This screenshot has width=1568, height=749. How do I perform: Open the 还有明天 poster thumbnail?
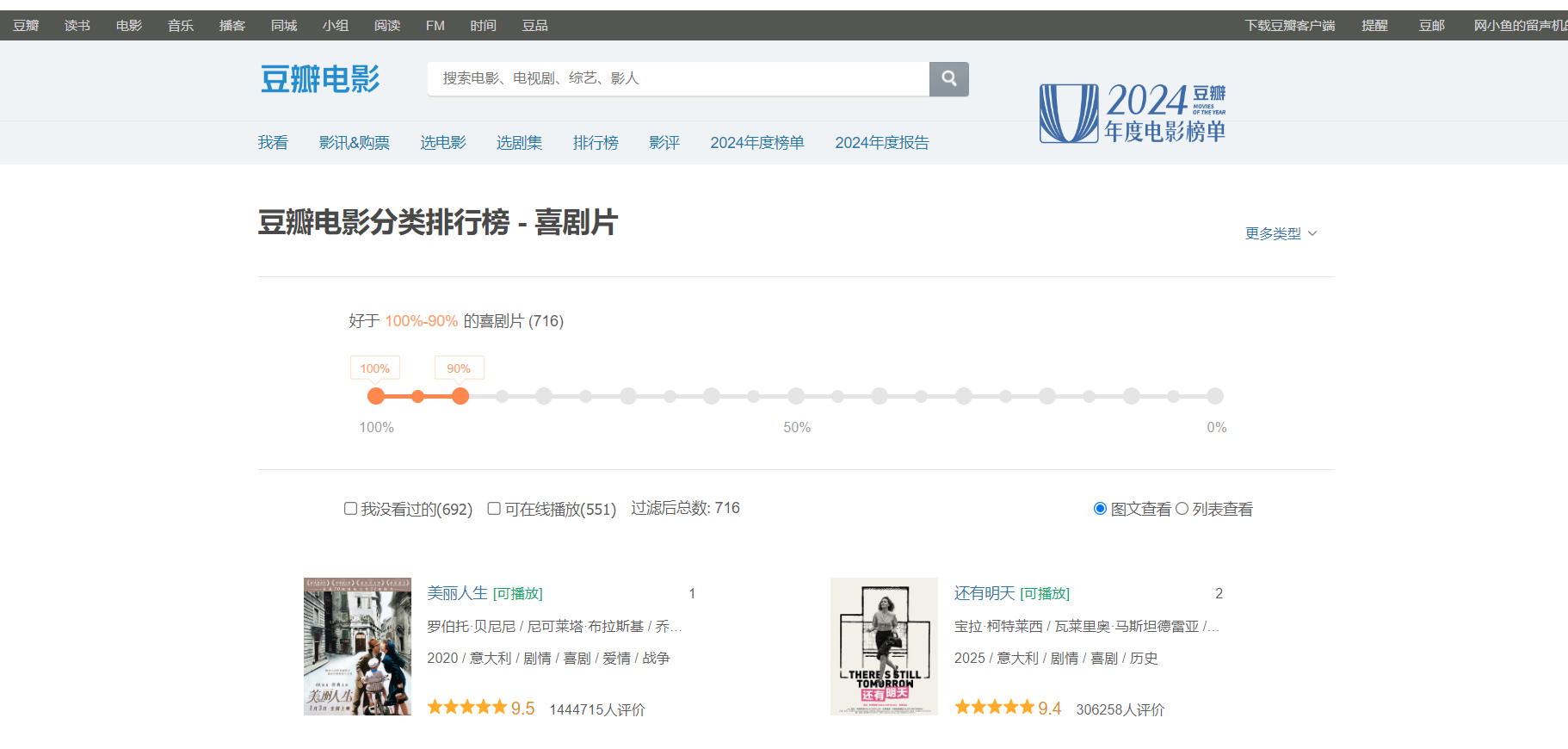[884, 647]
